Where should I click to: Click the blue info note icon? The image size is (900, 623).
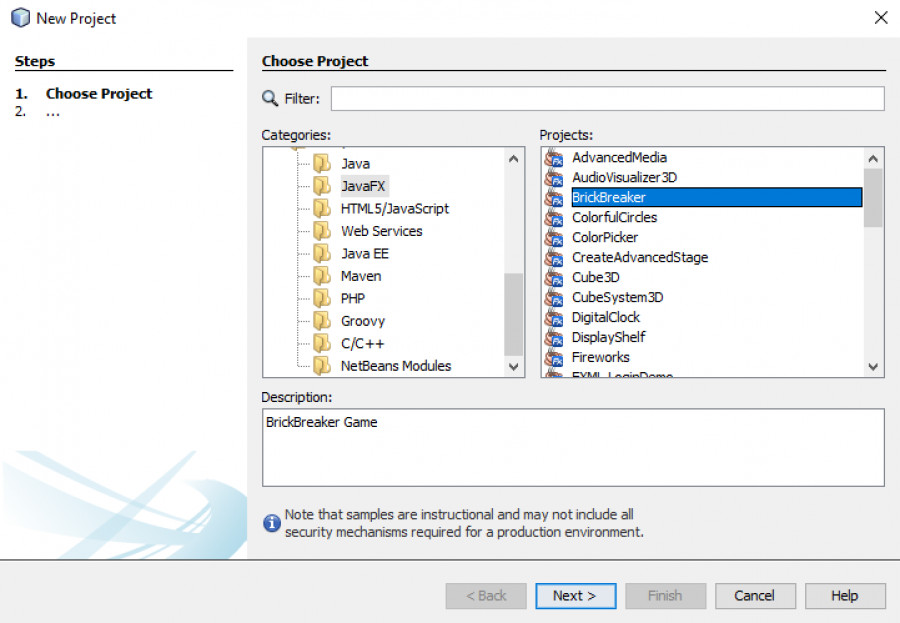click(x=271, y=523)
